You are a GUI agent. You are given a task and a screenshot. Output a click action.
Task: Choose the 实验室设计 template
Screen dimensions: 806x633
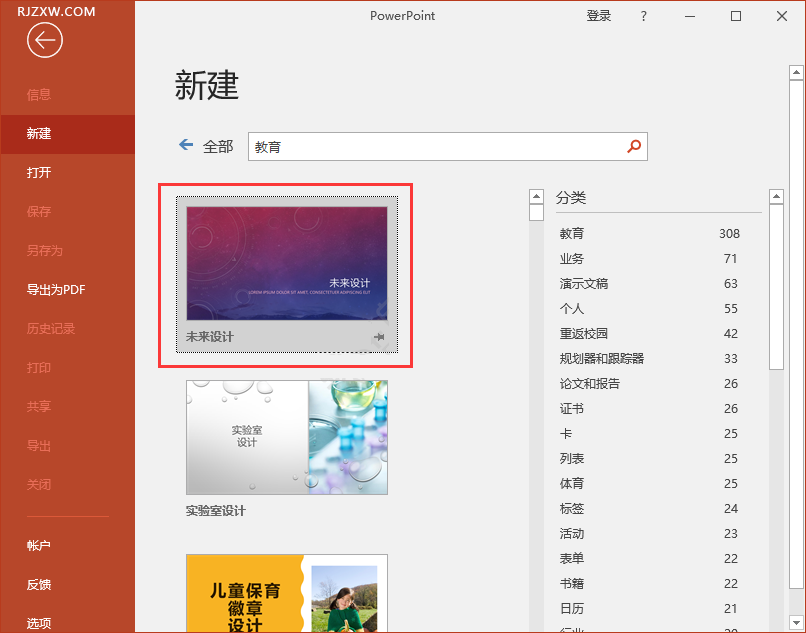(x=286, y=437)
